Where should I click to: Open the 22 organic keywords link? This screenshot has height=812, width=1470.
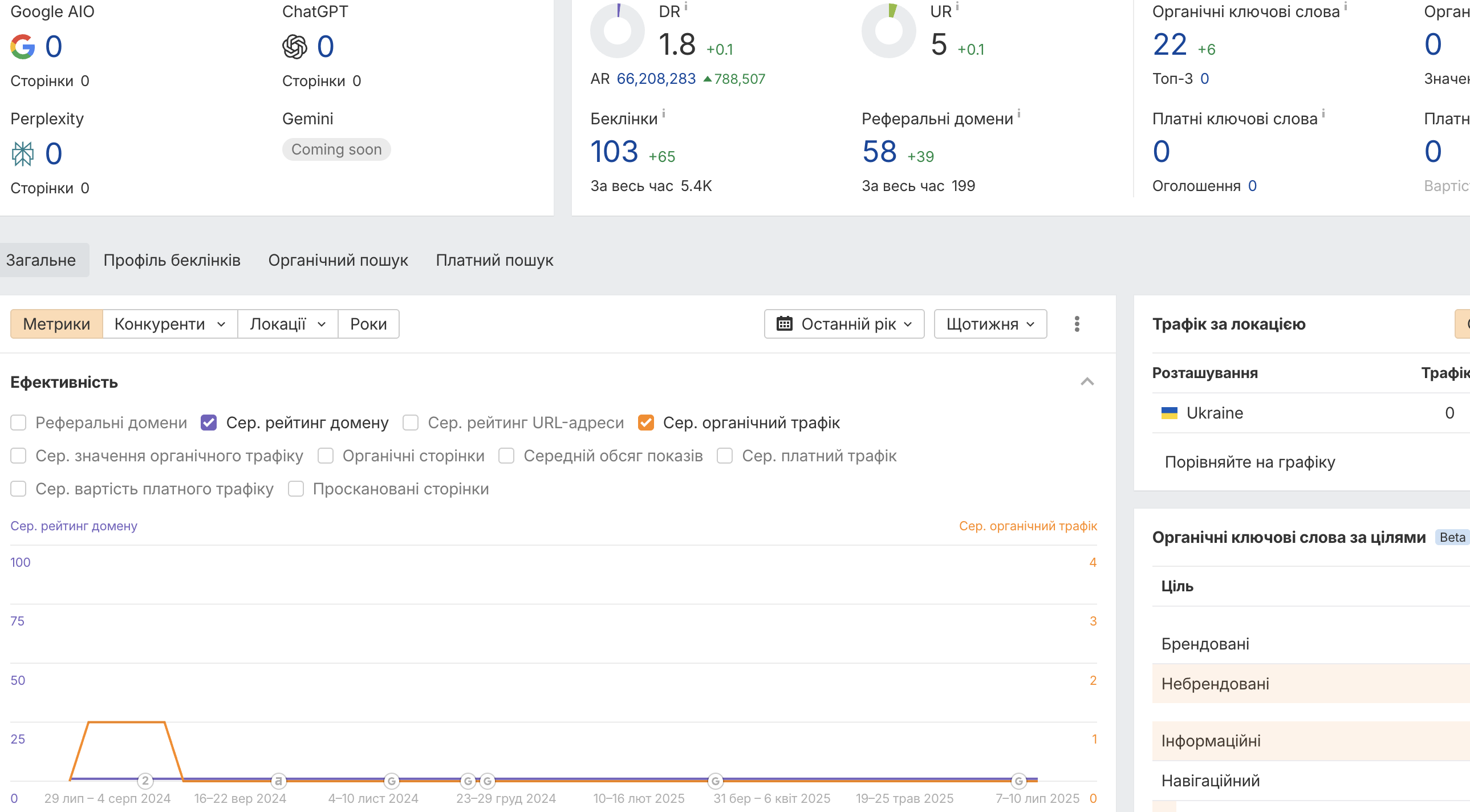click(x=1170, y=44)
